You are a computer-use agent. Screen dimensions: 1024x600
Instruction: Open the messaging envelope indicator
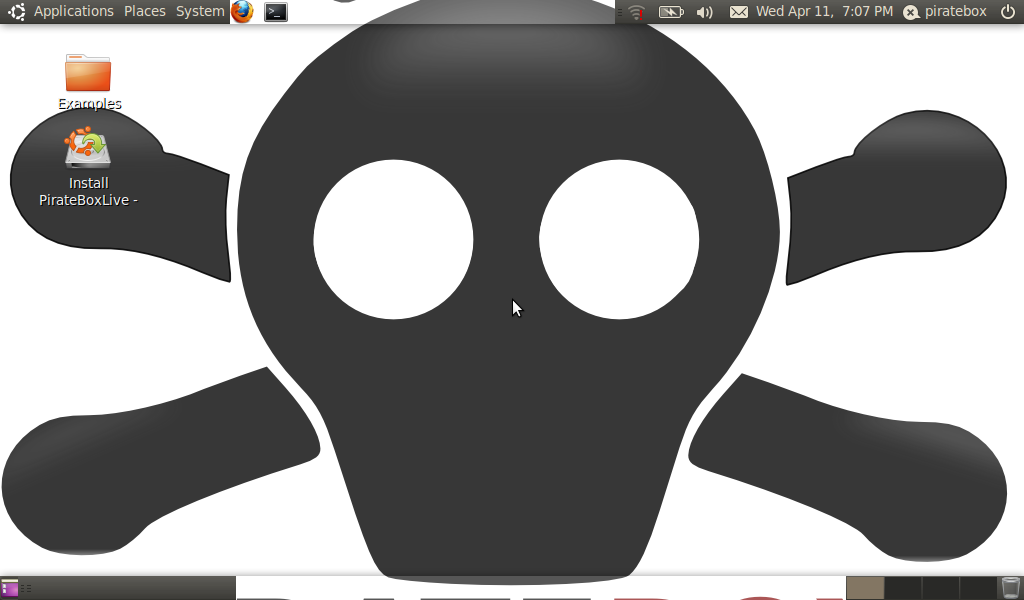[739, 12]
